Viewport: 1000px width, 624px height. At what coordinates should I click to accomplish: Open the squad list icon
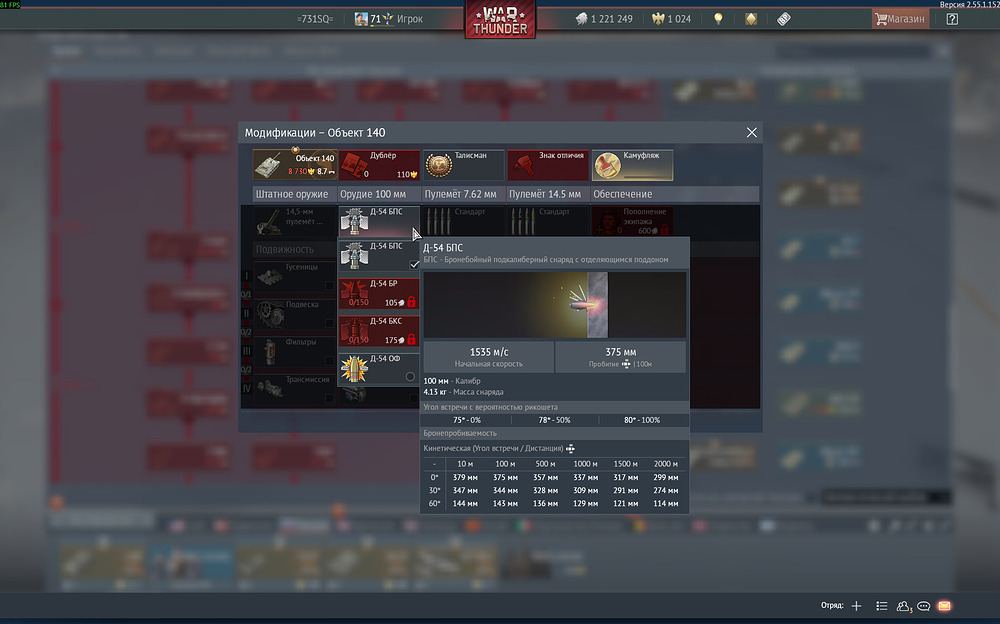881,606
